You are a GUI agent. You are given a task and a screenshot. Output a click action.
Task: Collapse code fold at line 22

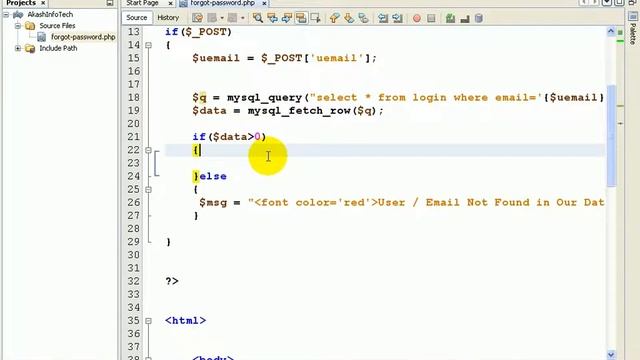pos(149,150)
